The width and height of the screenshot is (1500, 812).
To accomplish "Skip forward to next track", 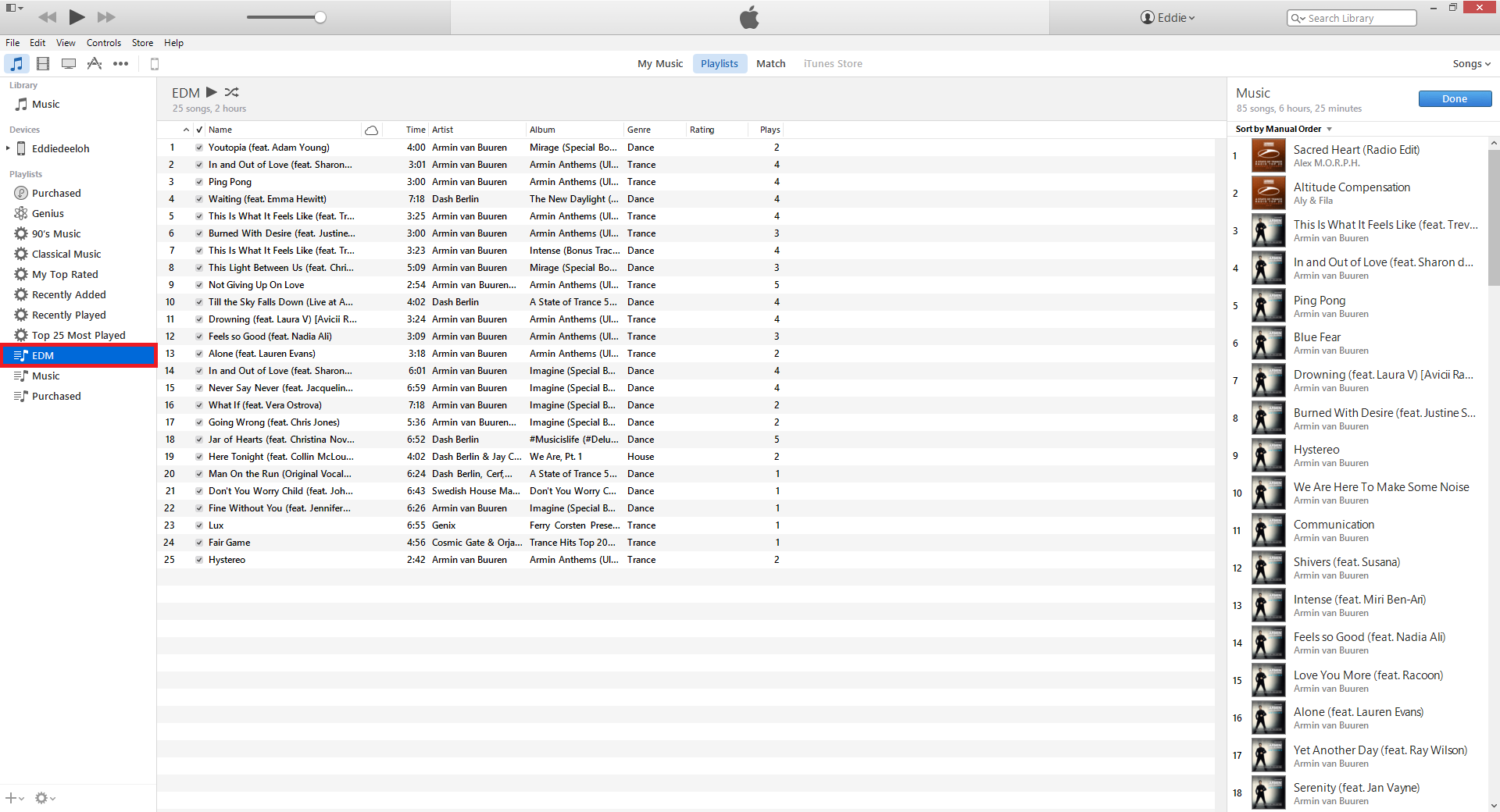I will (106, 17).
